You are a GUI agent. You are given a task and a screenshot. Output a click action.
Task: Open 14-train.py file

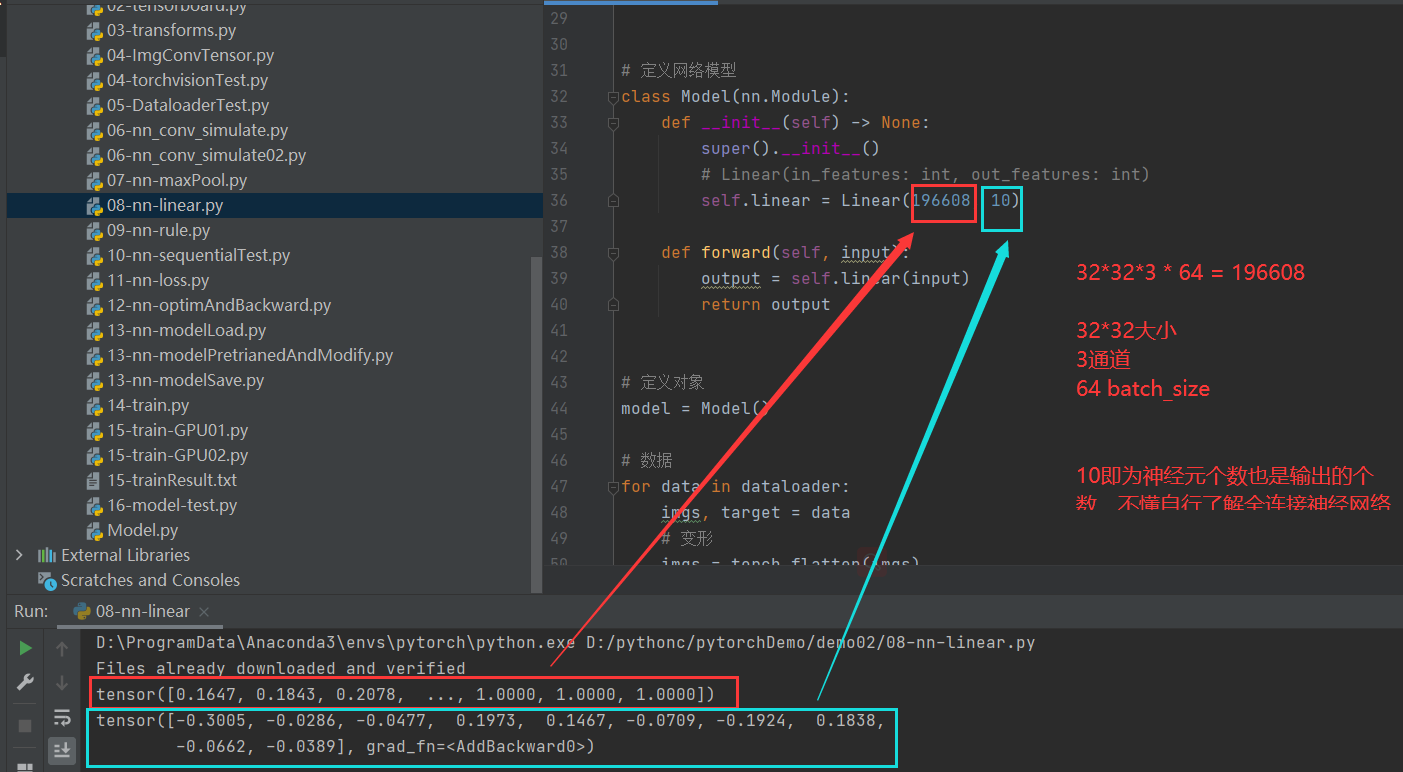(x=148, y=405)
